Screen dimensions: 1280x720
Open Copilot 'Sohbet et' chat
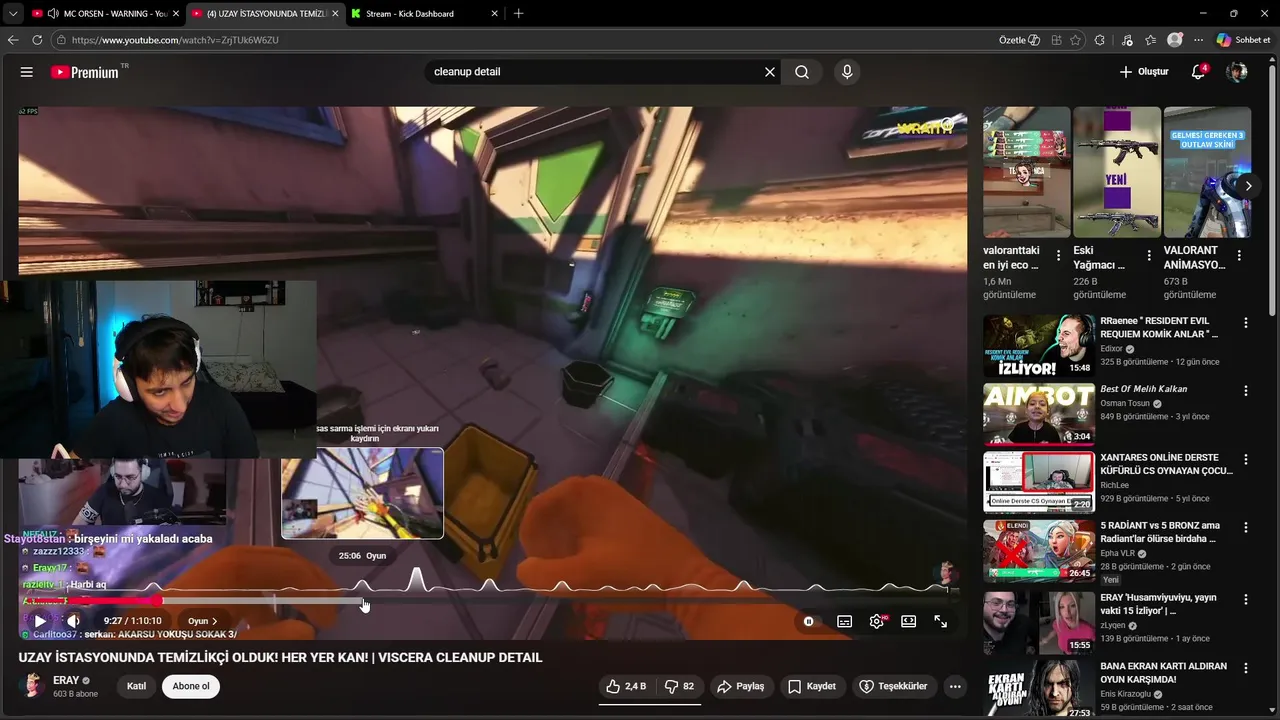click(x=1243, y=40)
